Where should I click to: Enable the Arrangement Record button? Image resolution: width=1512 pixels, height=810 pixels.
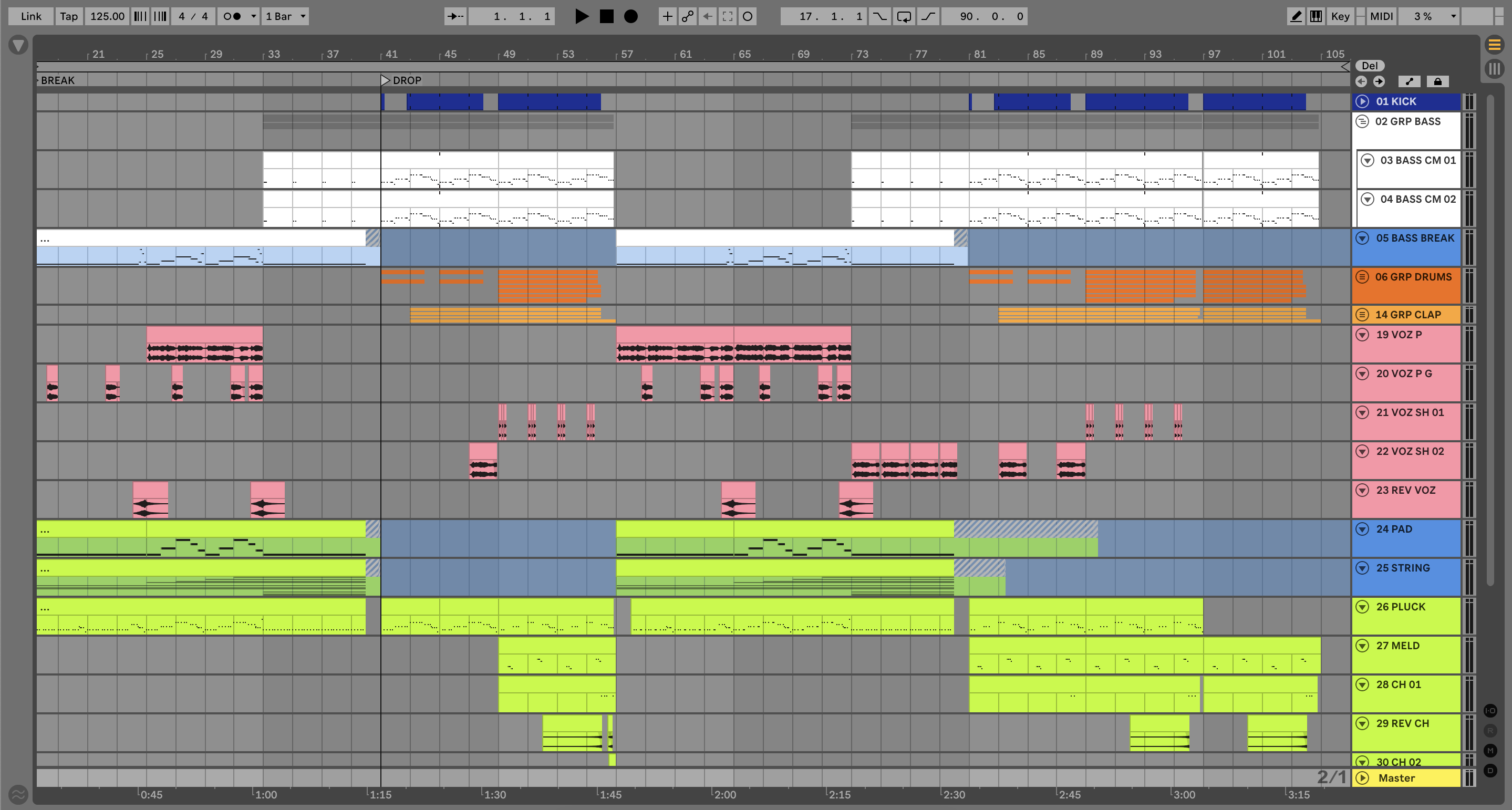coord(630,16)
